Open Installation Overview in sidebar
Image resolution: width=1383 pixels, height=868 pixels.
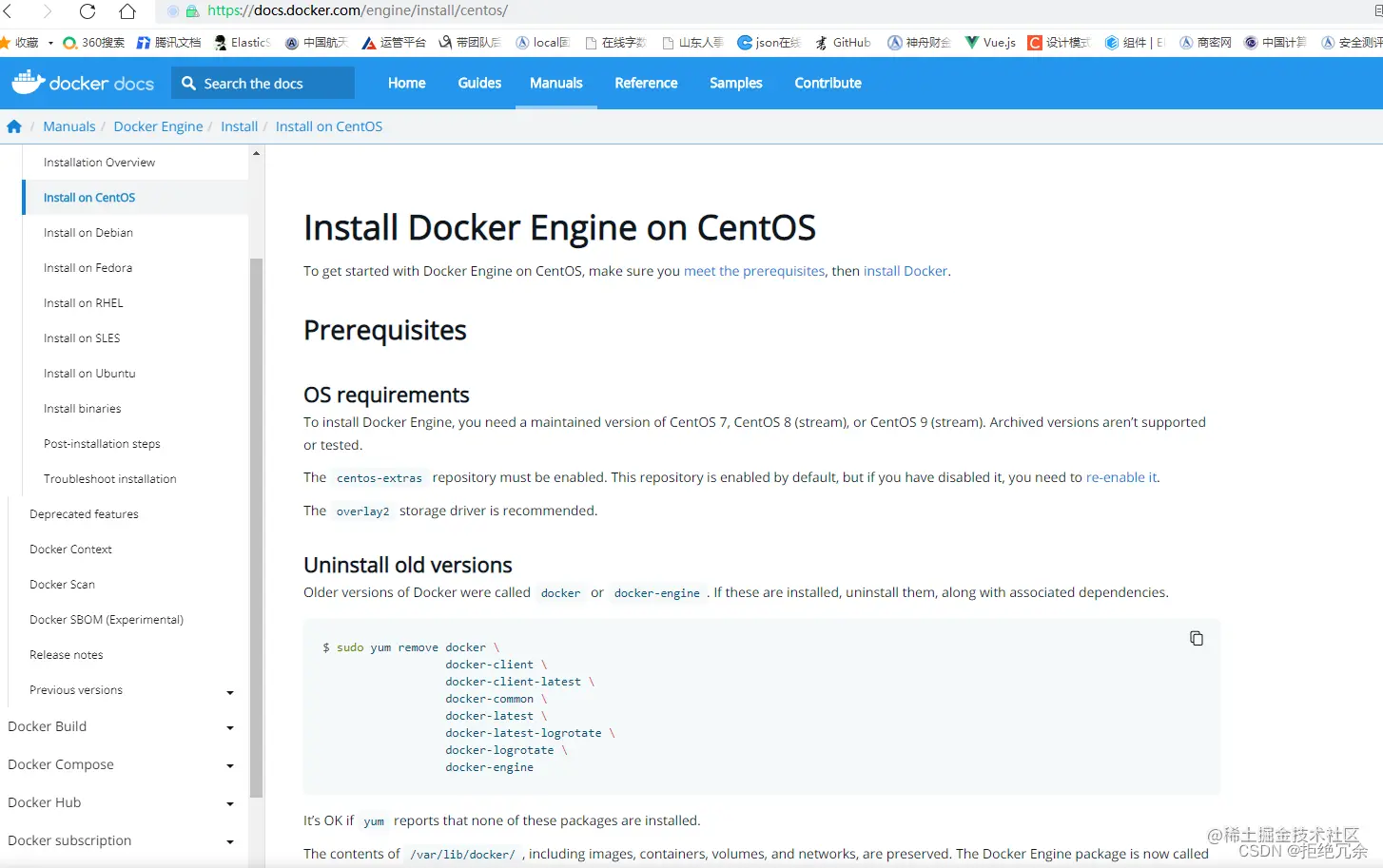pos(99,163)
